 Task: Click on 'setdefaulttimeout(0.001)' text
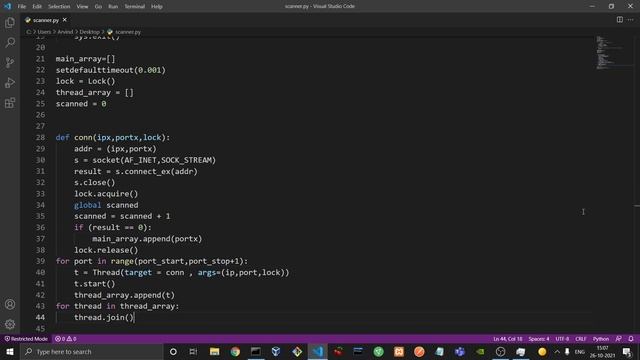point(111,70)
